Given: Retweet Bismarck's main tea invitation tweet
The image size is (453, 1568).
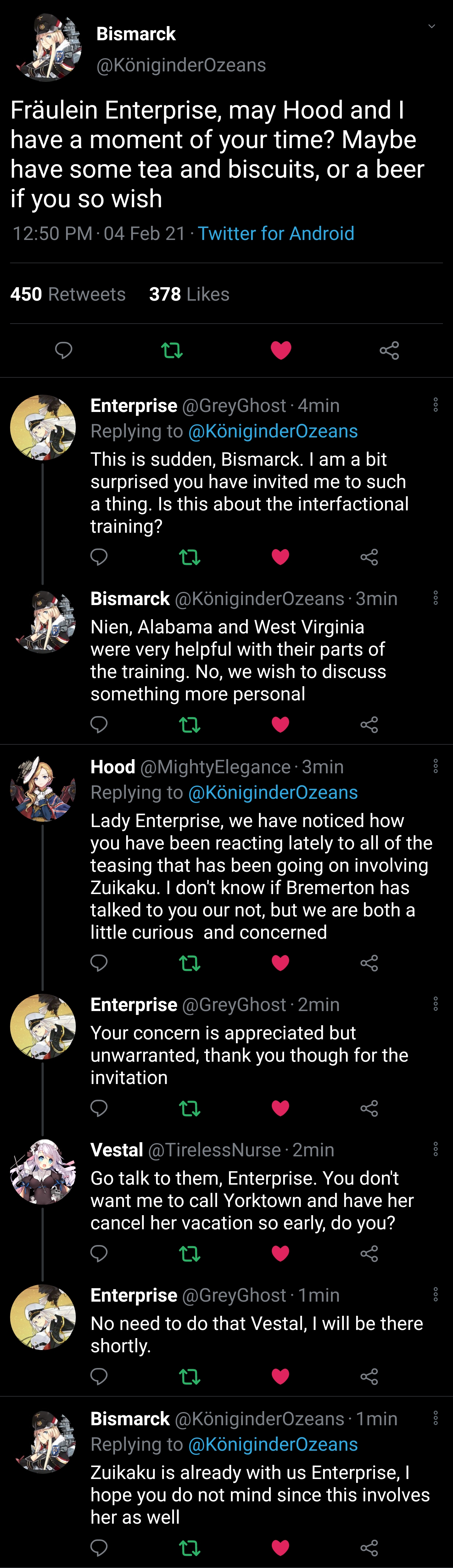Looking at the screenshot, I should (x=172, y=350).
